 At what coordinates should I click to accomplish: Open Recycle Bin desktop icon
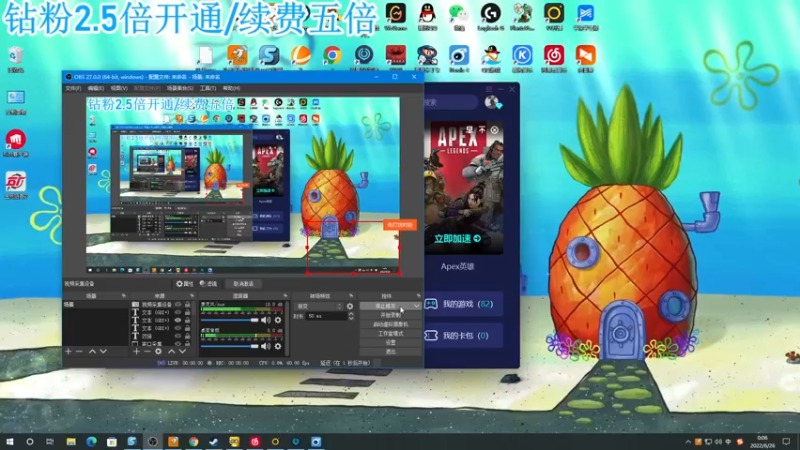(16, 59)
